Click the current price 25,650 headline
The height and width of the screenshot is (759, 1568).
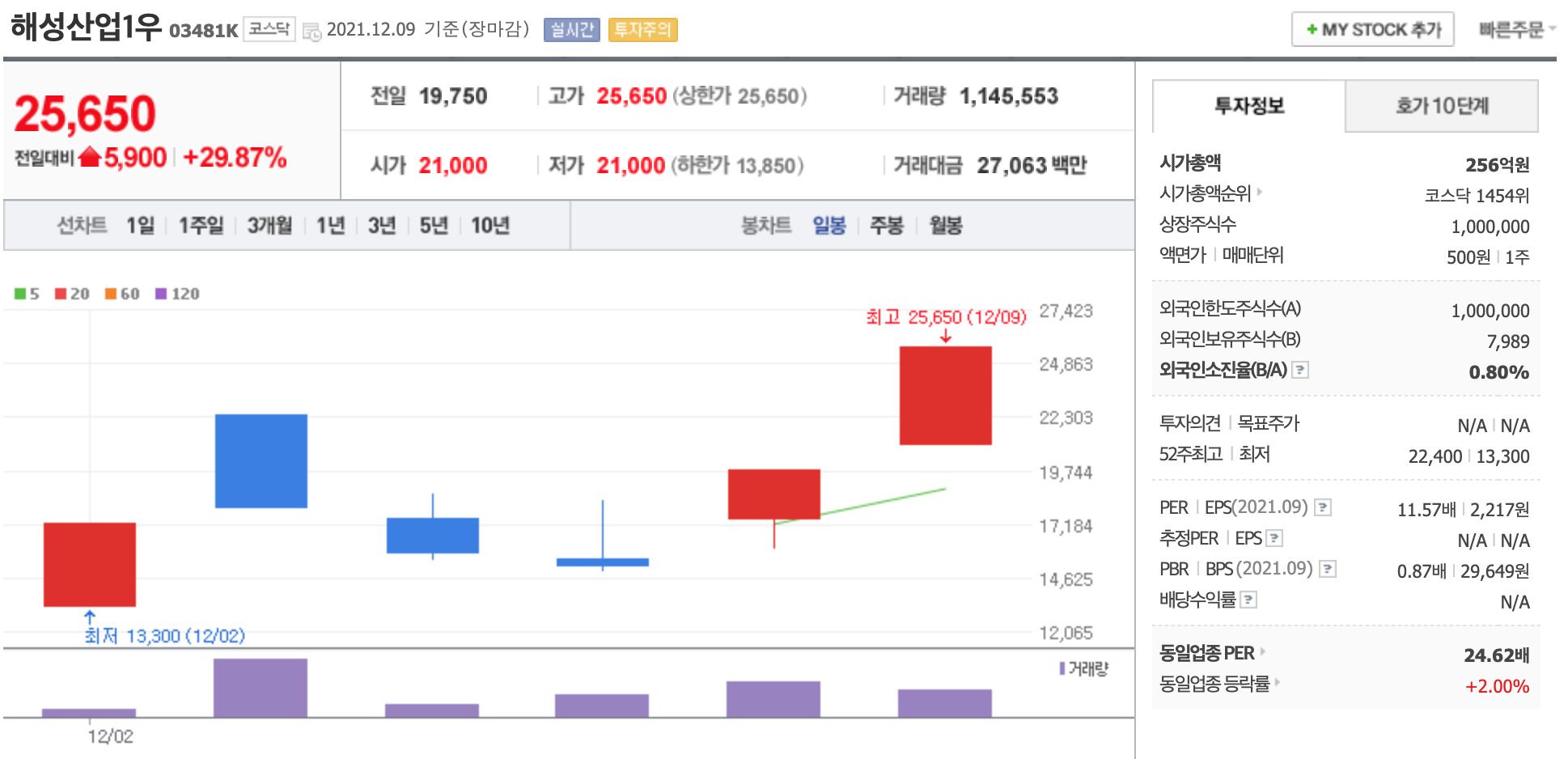click(85, 113)
